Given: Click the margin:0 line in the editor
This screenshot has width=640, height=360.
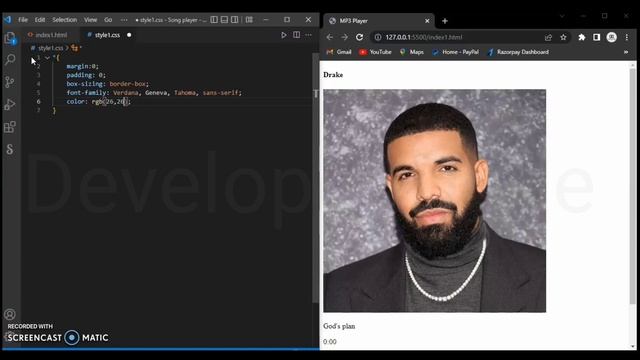Looking at the screenshot, I should tap(82, 66).
